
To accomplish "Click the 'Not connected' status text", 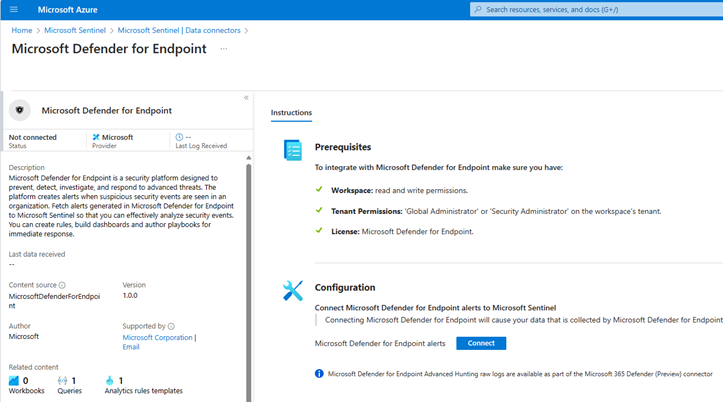I will pos(32,137).
